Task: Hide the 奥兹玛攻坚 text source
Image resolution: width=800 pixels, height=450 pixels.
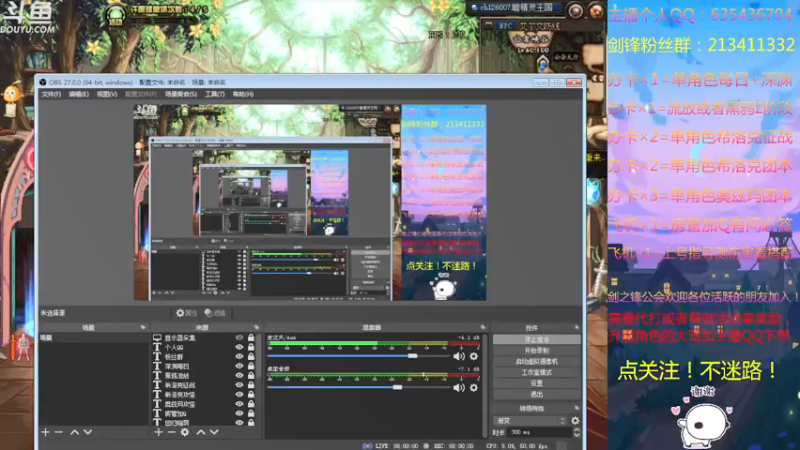Action: point(239,404)
